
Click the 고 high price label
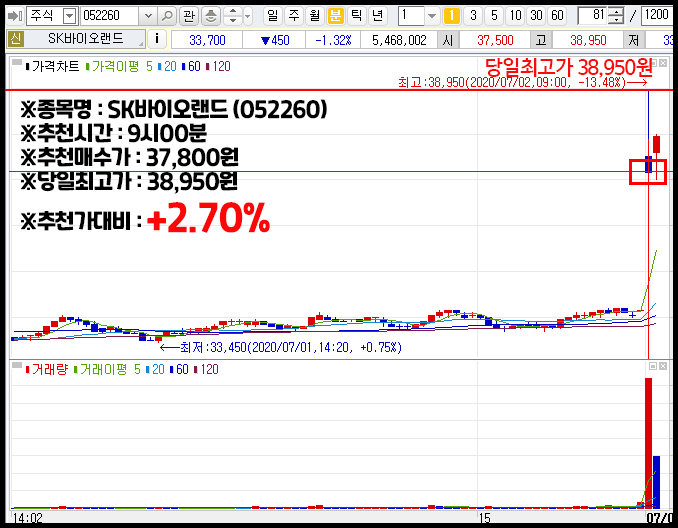click(x=541, y=41)
